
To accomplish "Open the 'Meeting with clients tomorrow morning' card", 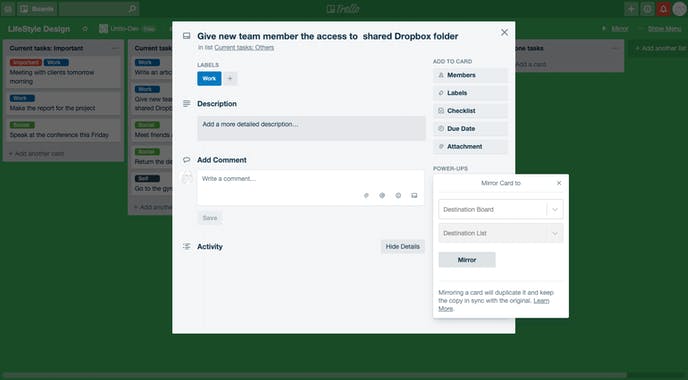I will tap(64, 72).
